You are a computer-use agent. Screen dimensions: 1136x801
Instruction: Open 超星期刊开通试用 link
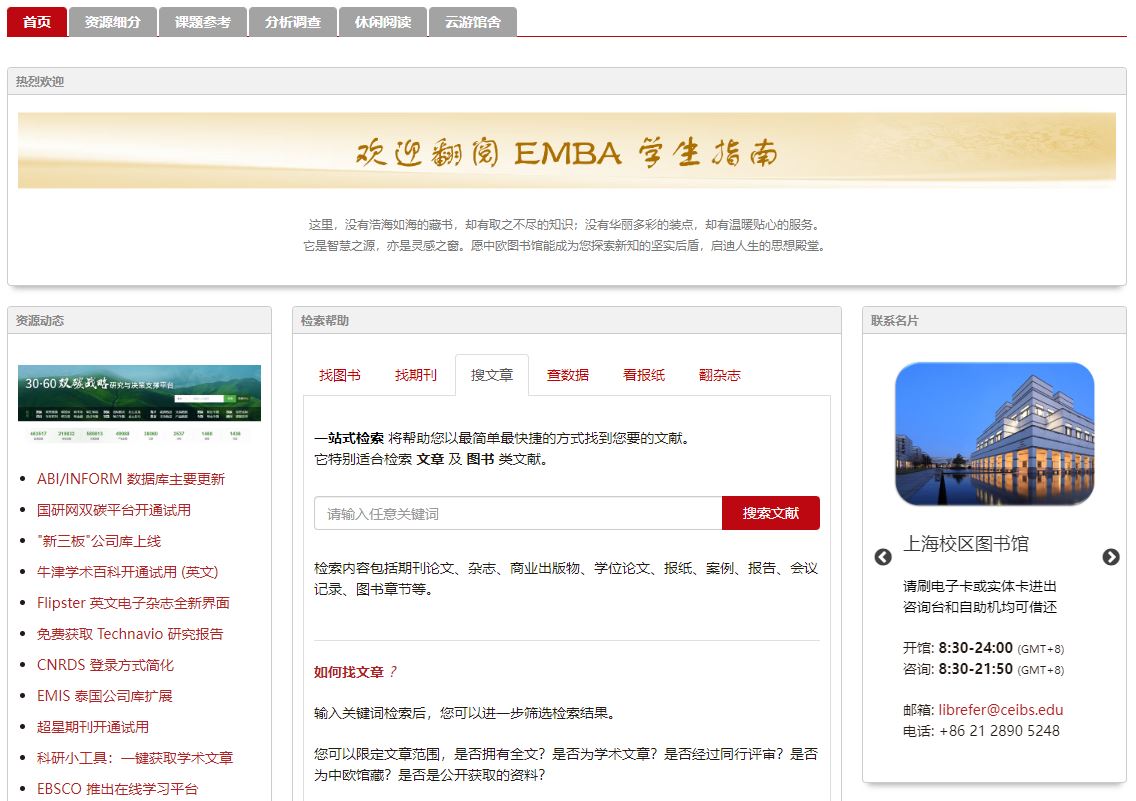[93, 727]
